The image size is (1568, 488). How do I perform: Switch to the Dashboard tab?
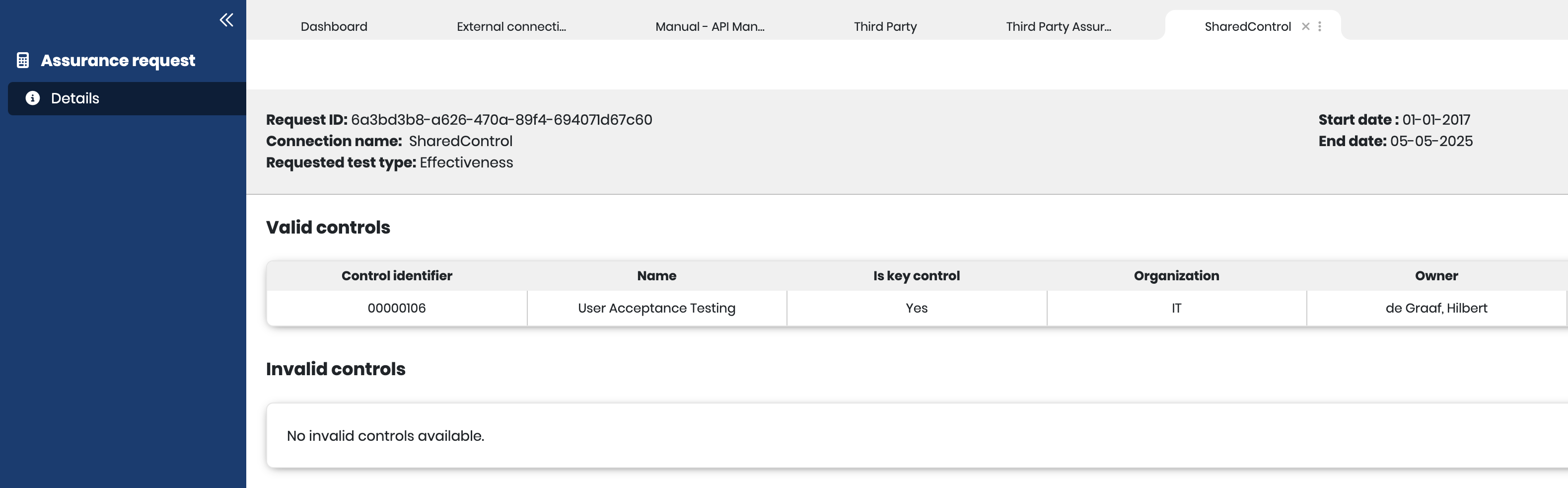(334, 27)
